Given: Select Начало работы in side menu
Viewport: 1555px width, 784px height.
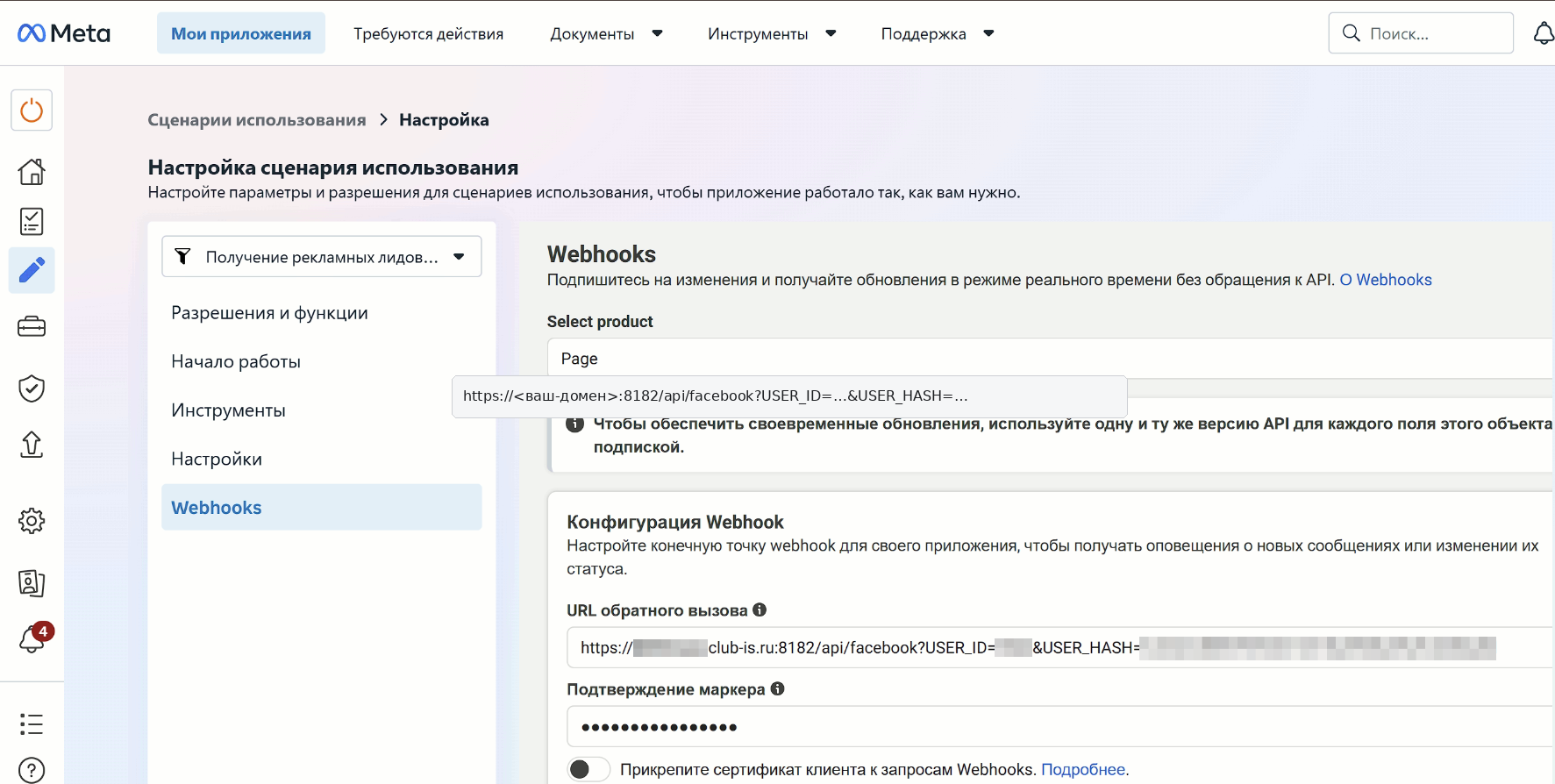Looking at the screenshot, I should click(236, 361).
